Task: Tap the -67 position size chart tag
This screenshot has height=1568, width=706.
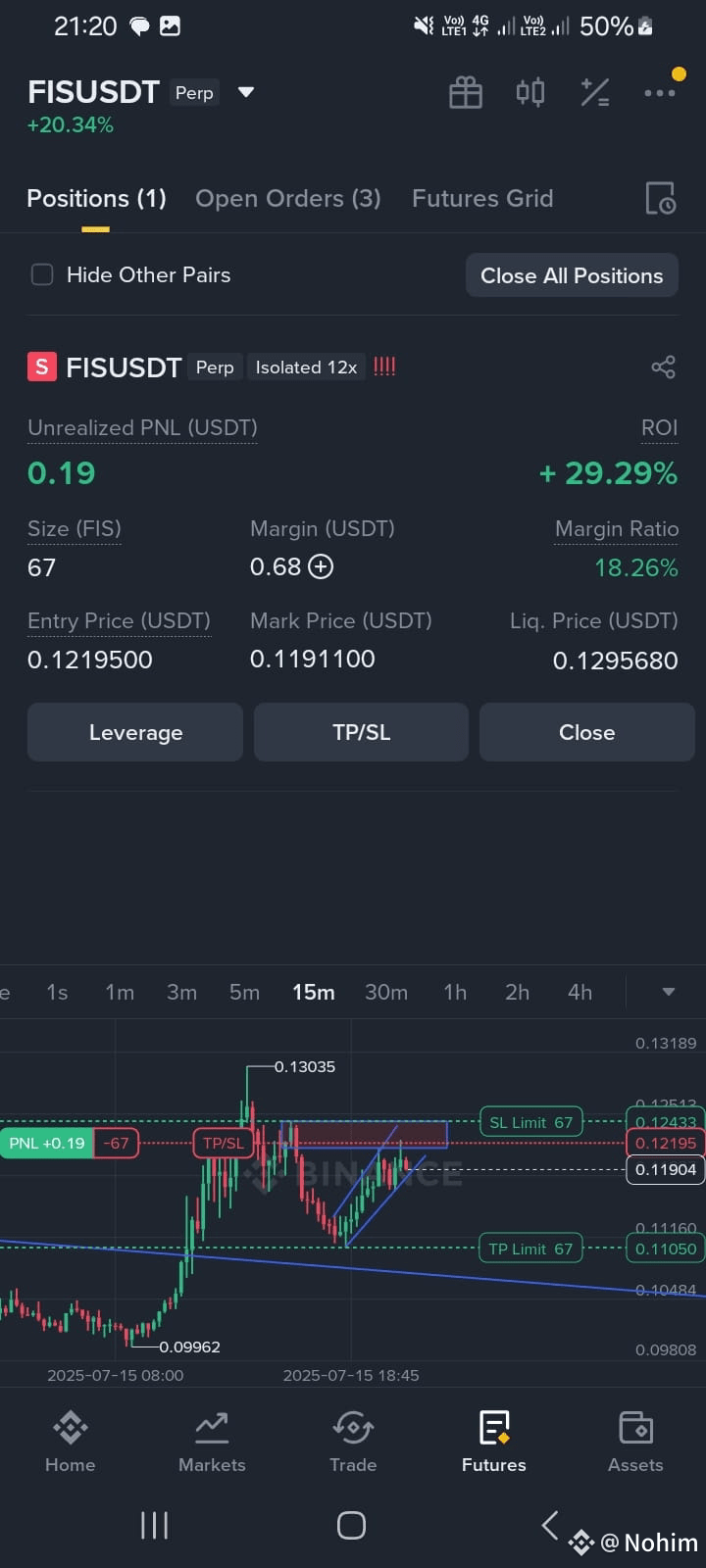Action: tap(117, 1143)
